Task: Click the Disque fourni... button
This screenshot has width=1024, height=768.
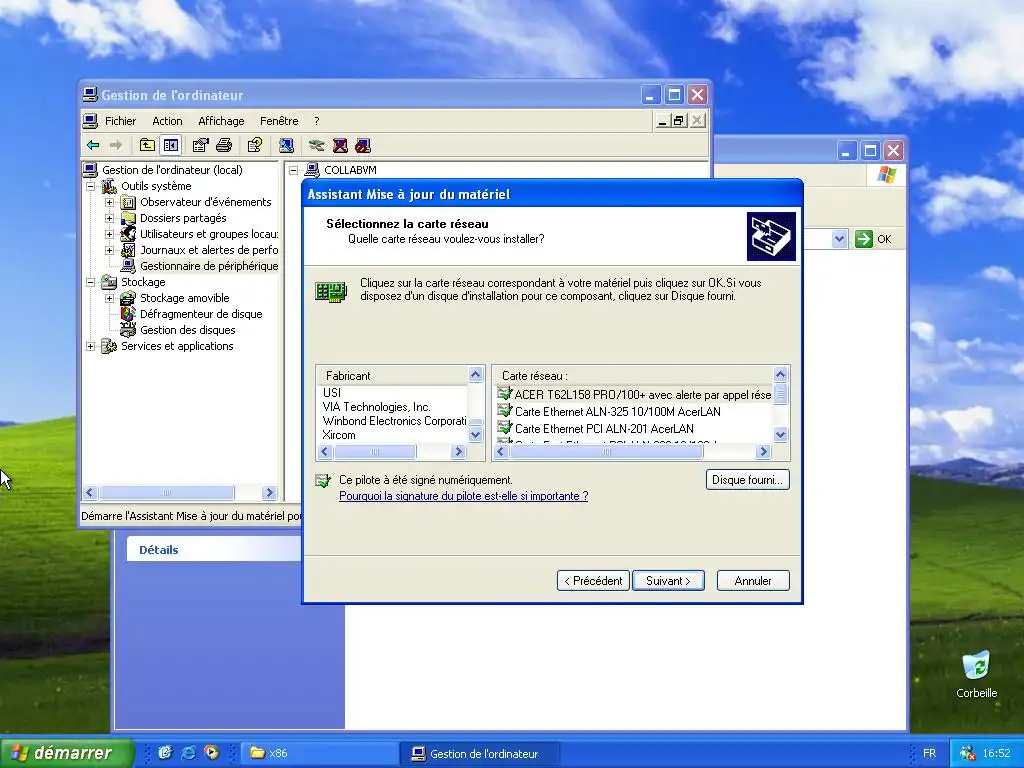Action: tap(747, 480)
